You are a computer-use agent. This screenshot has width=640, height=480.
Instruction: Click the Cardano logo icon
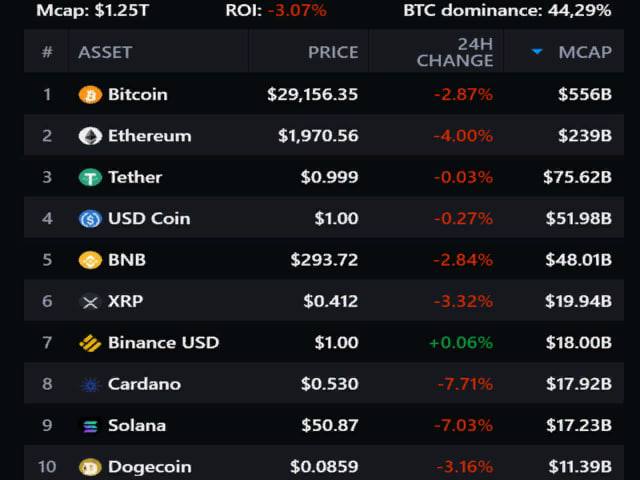tap(90, 385)
